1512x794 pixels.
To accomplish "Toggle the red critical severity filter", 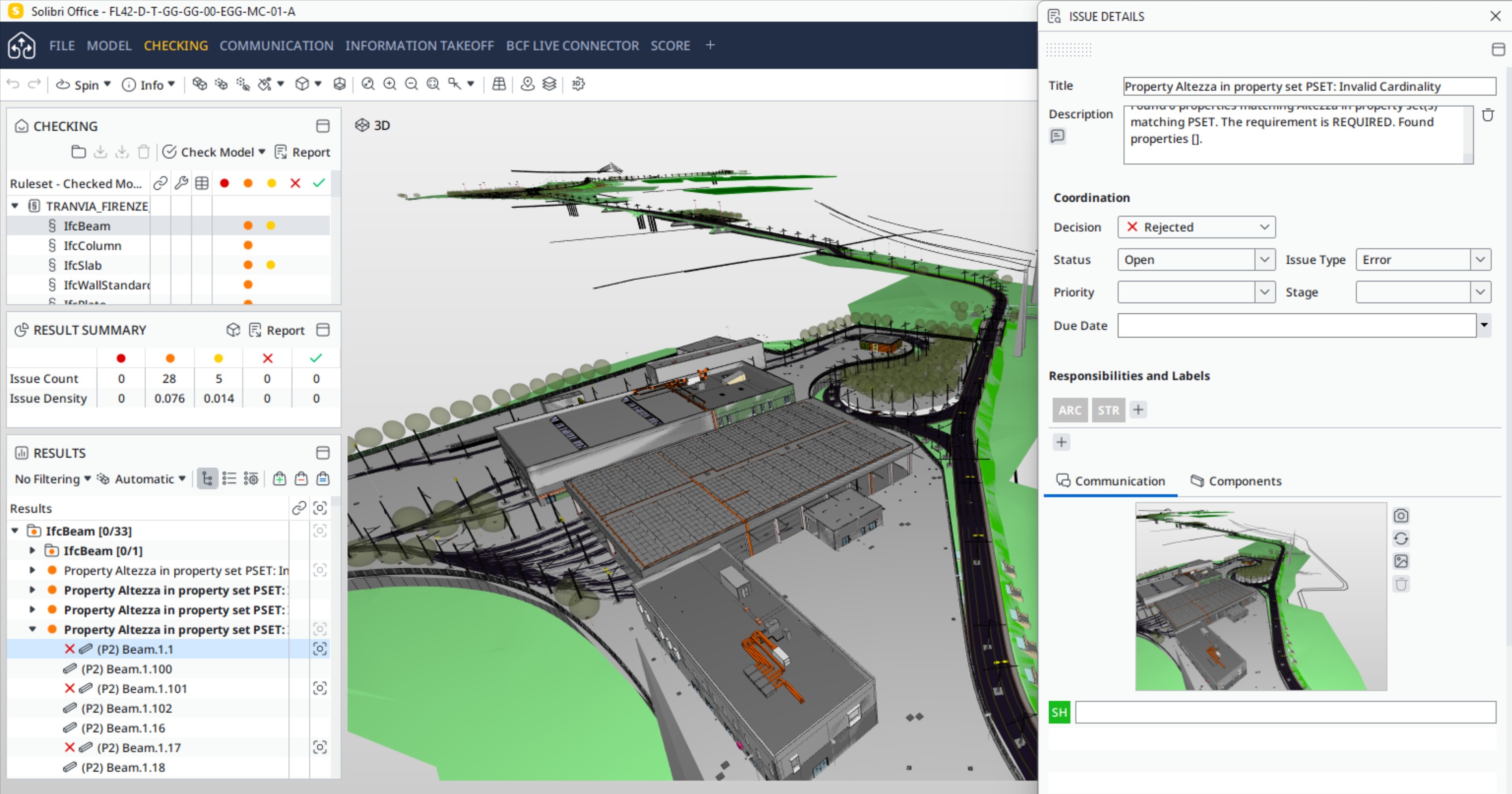I will point(224,183).
